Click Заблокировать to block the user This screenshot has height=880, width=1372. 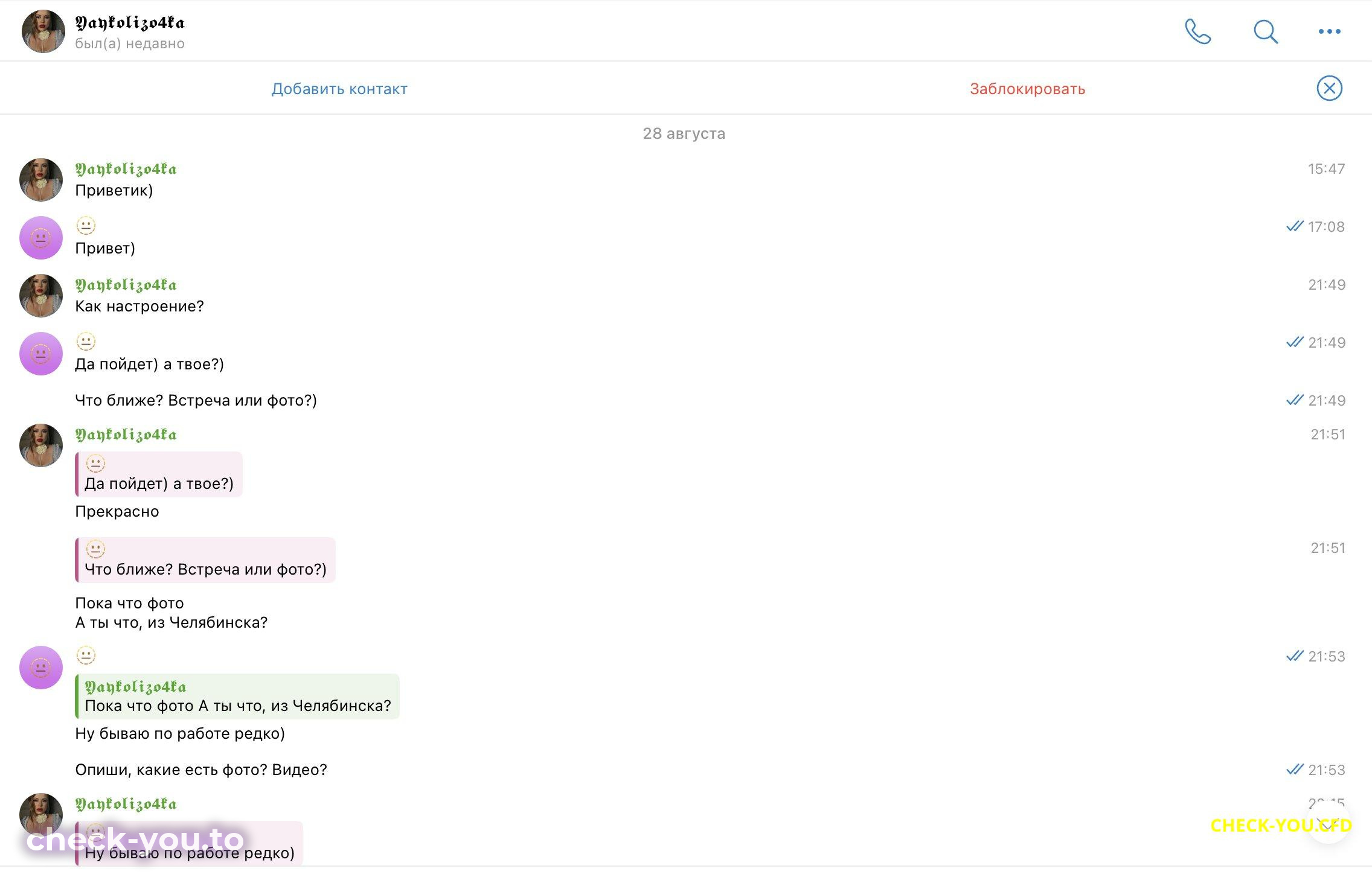(1027, 89)
